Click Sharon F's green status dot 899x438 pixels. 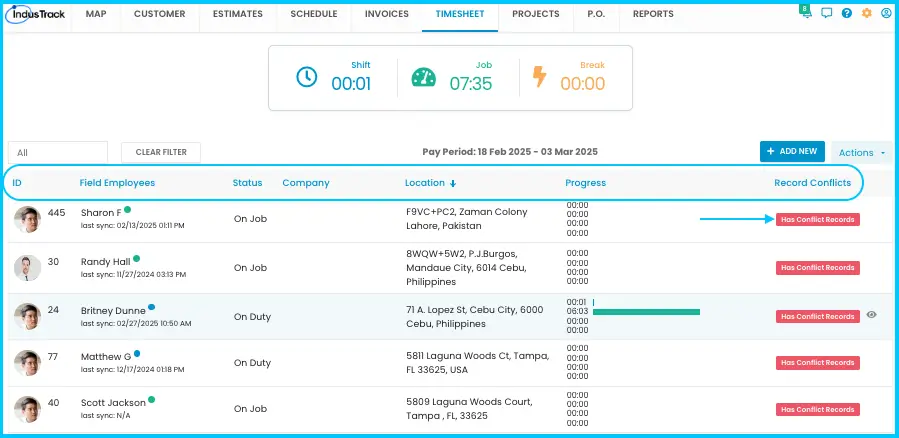pyautogui.click(x=127, y=209)
